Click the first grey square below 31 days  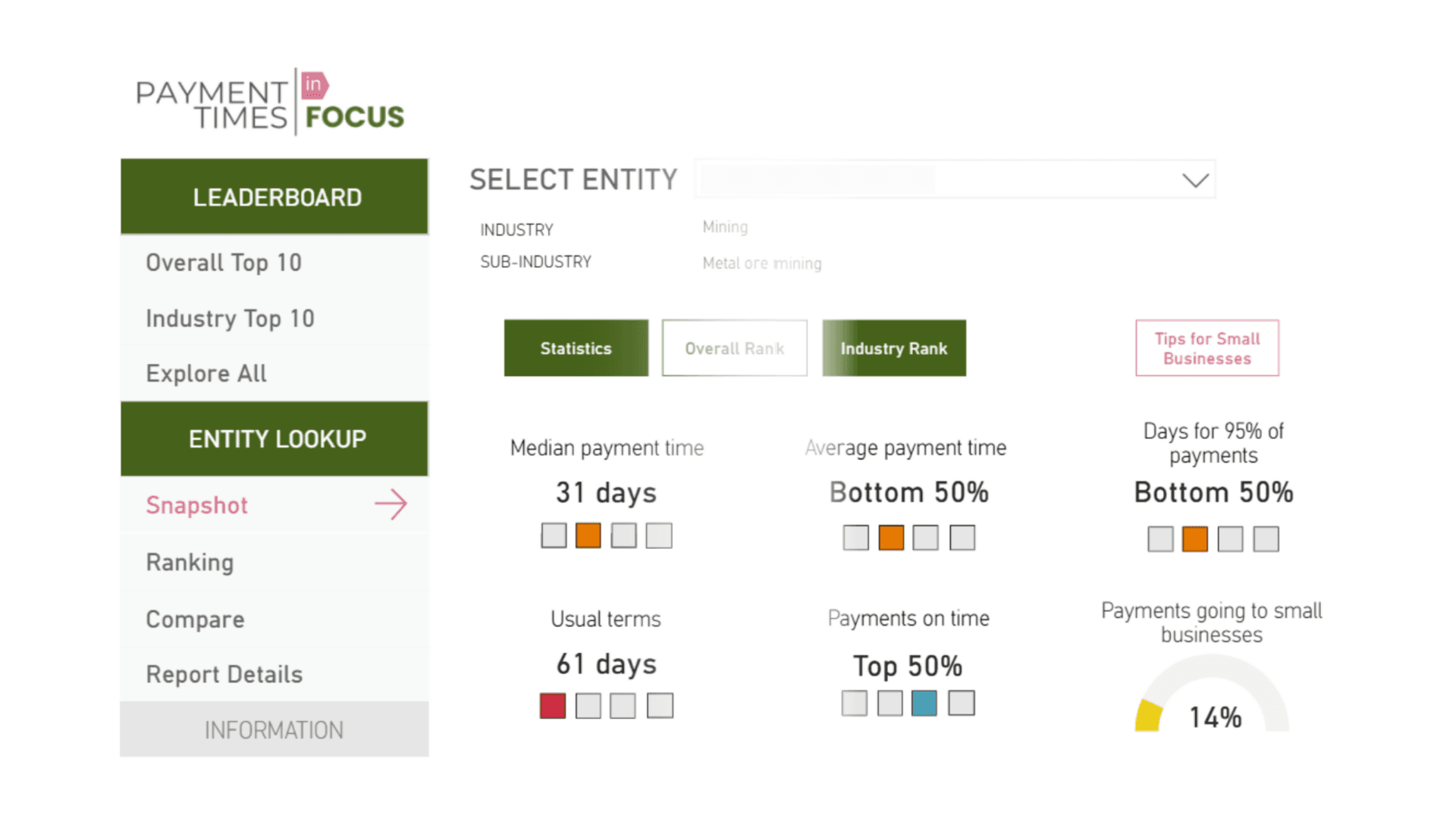pos(553,535)
